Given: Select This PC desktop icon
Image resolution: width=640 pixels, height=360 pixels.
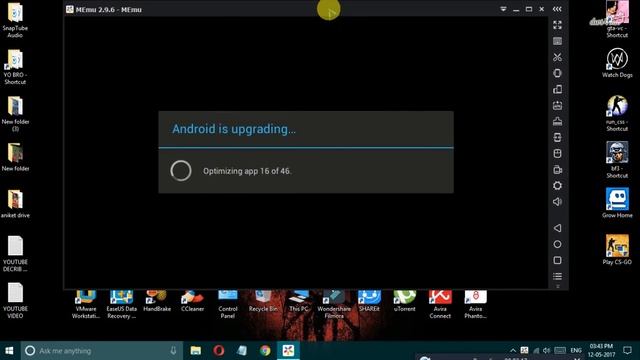Looking at the screenshot, I should click(x=299, y=301).
